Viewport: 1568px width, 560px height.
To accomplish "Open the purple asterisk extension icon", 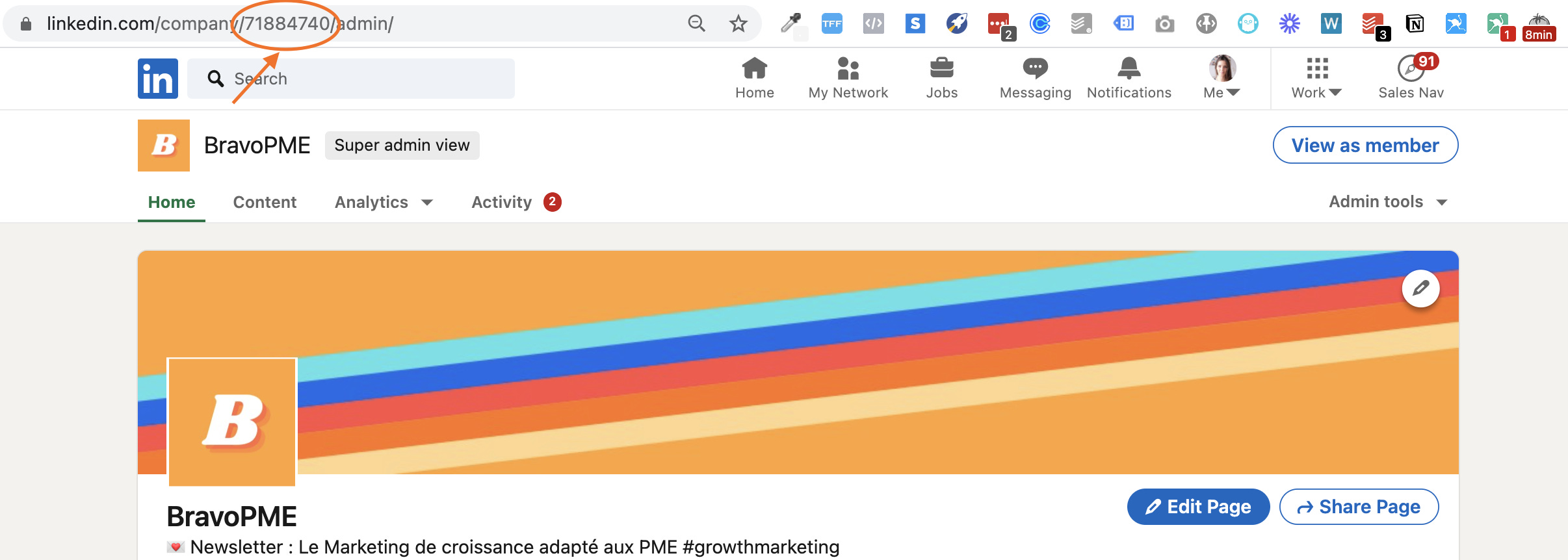I will pos(1290,24).
